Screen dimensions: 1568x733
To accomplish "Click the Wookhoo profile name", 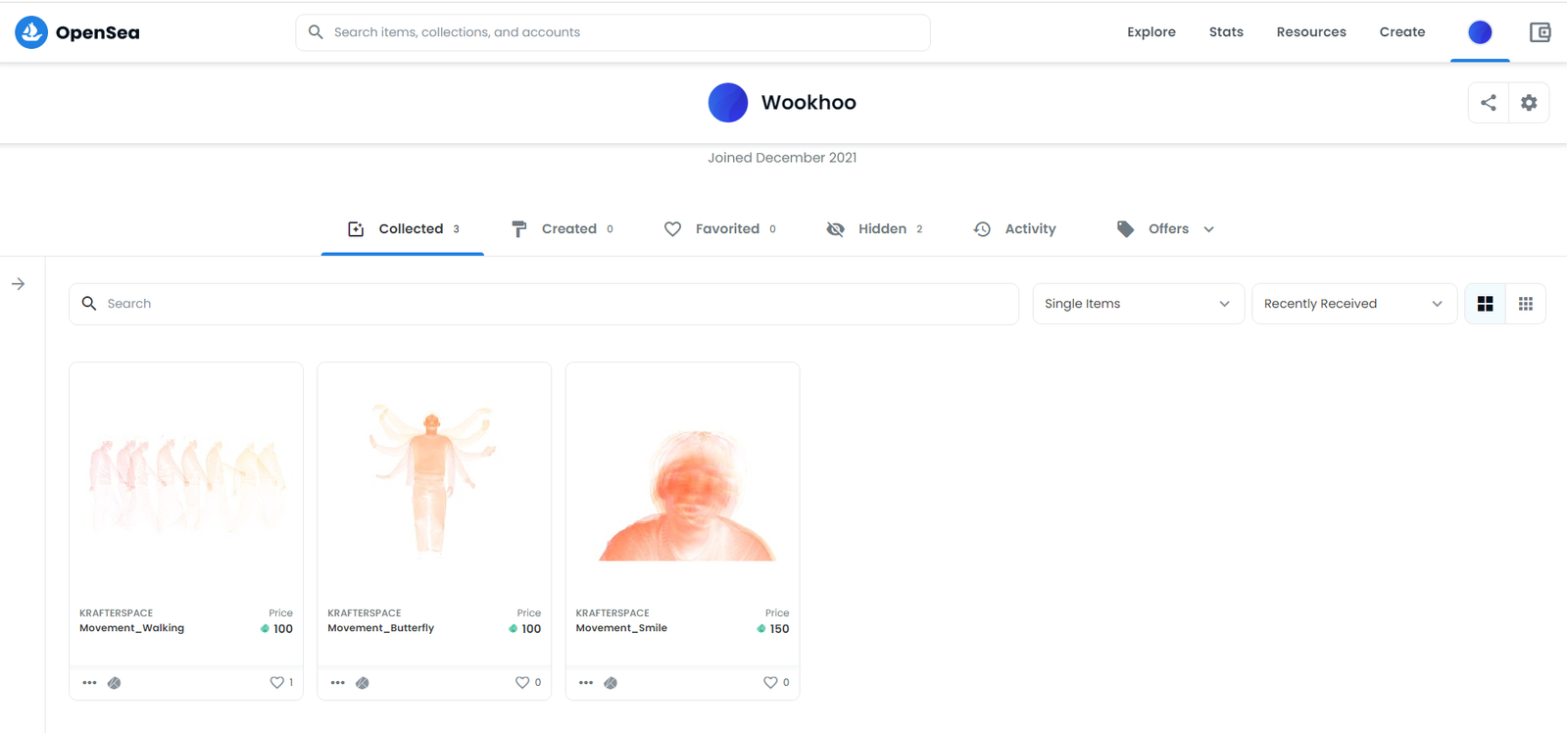I will click(808, 102).
